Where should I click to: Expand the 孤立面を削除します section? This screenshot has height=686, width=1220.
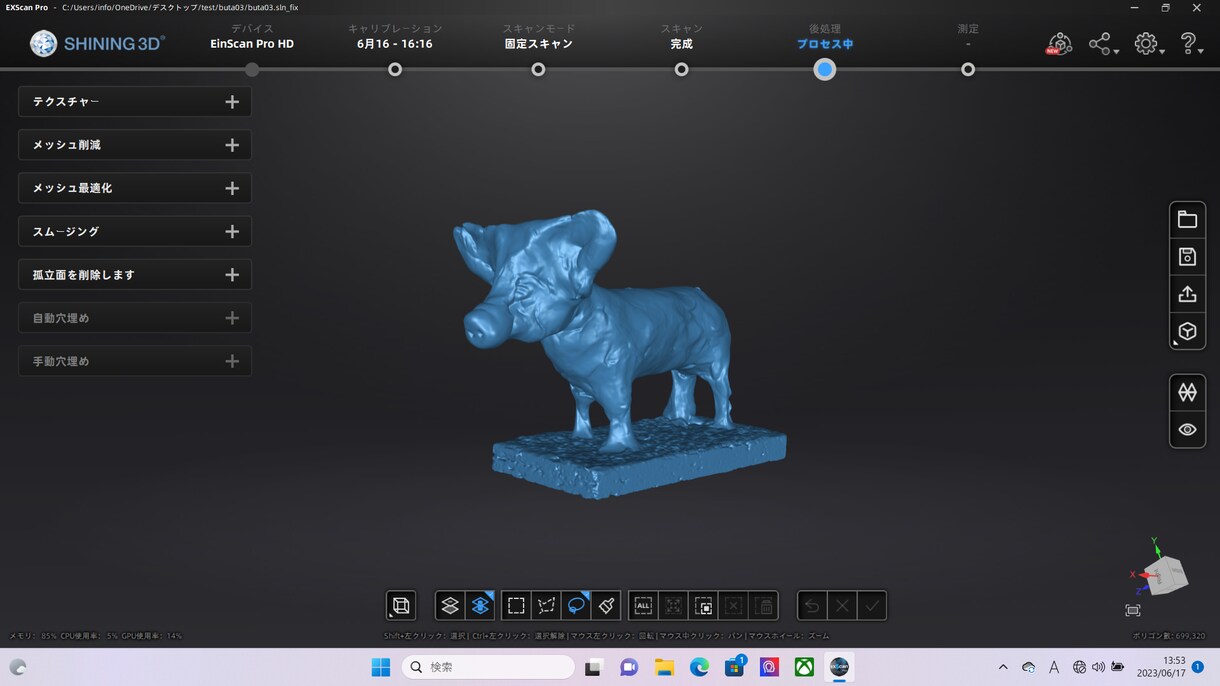click(135, 275)
